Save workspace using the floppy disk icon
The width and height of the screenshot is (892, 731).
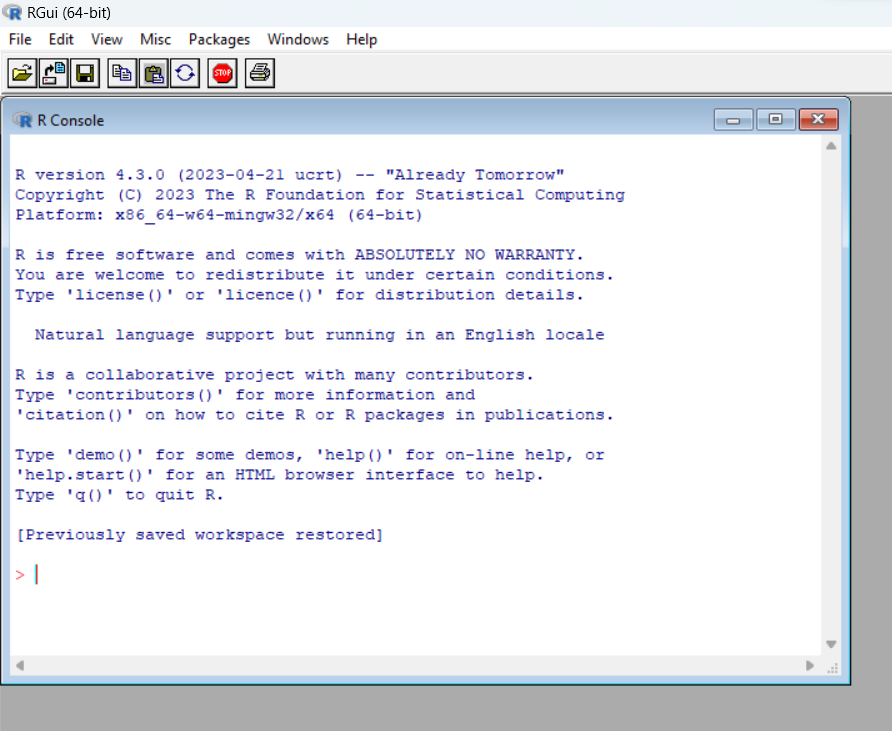coord(85,73)
